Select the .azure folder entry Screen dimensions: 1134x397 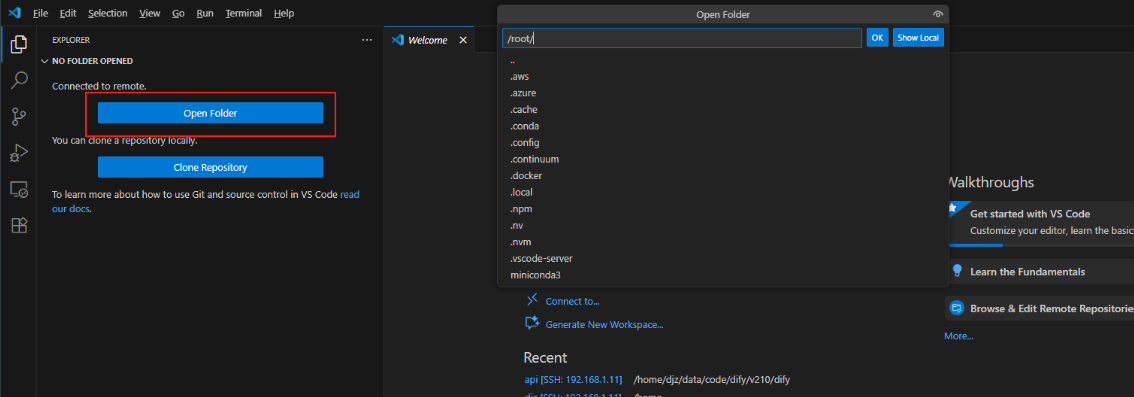click(x=723, y=93)
